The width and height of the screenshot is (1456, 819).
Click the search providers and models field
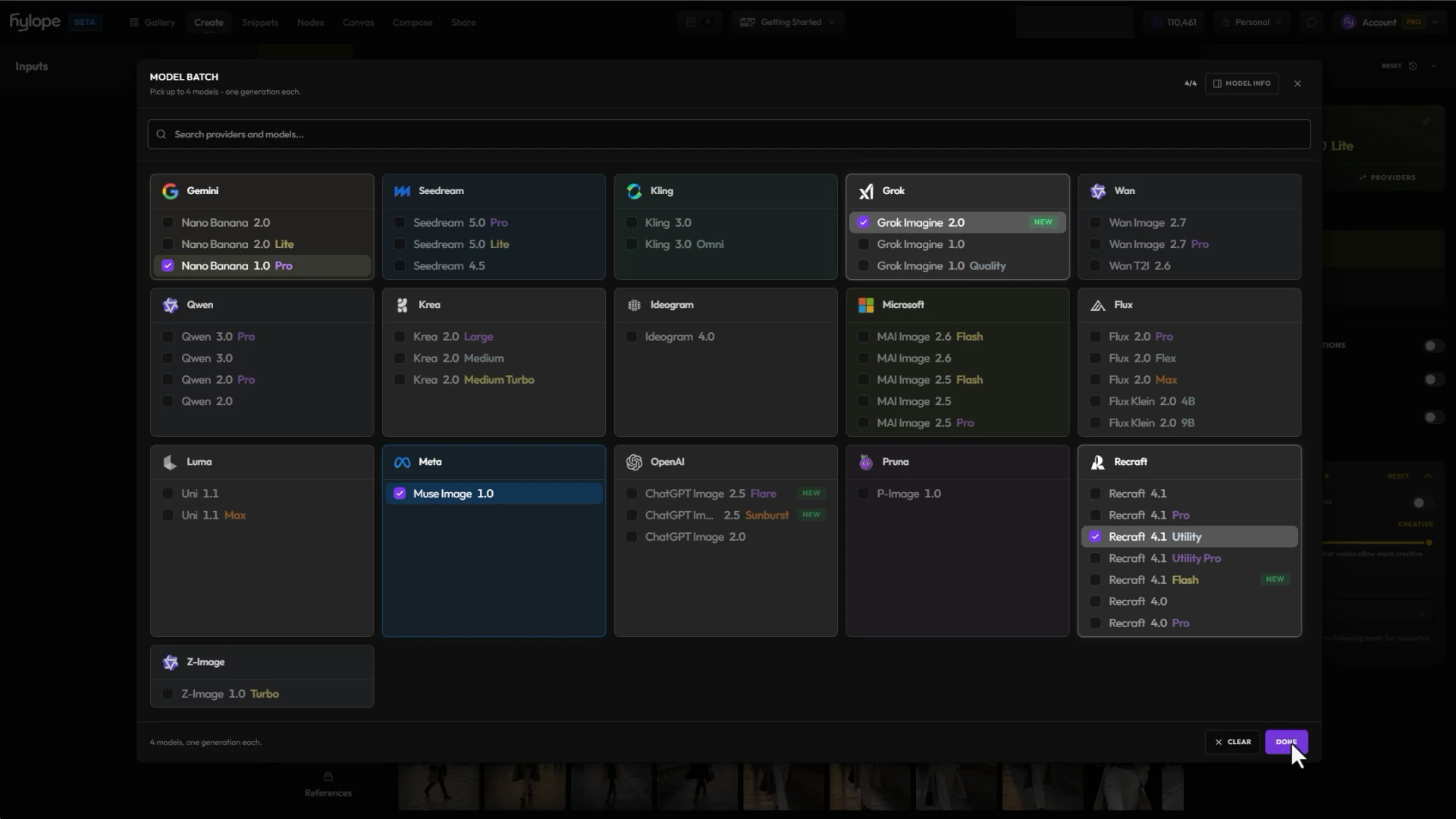coord(729,134)
